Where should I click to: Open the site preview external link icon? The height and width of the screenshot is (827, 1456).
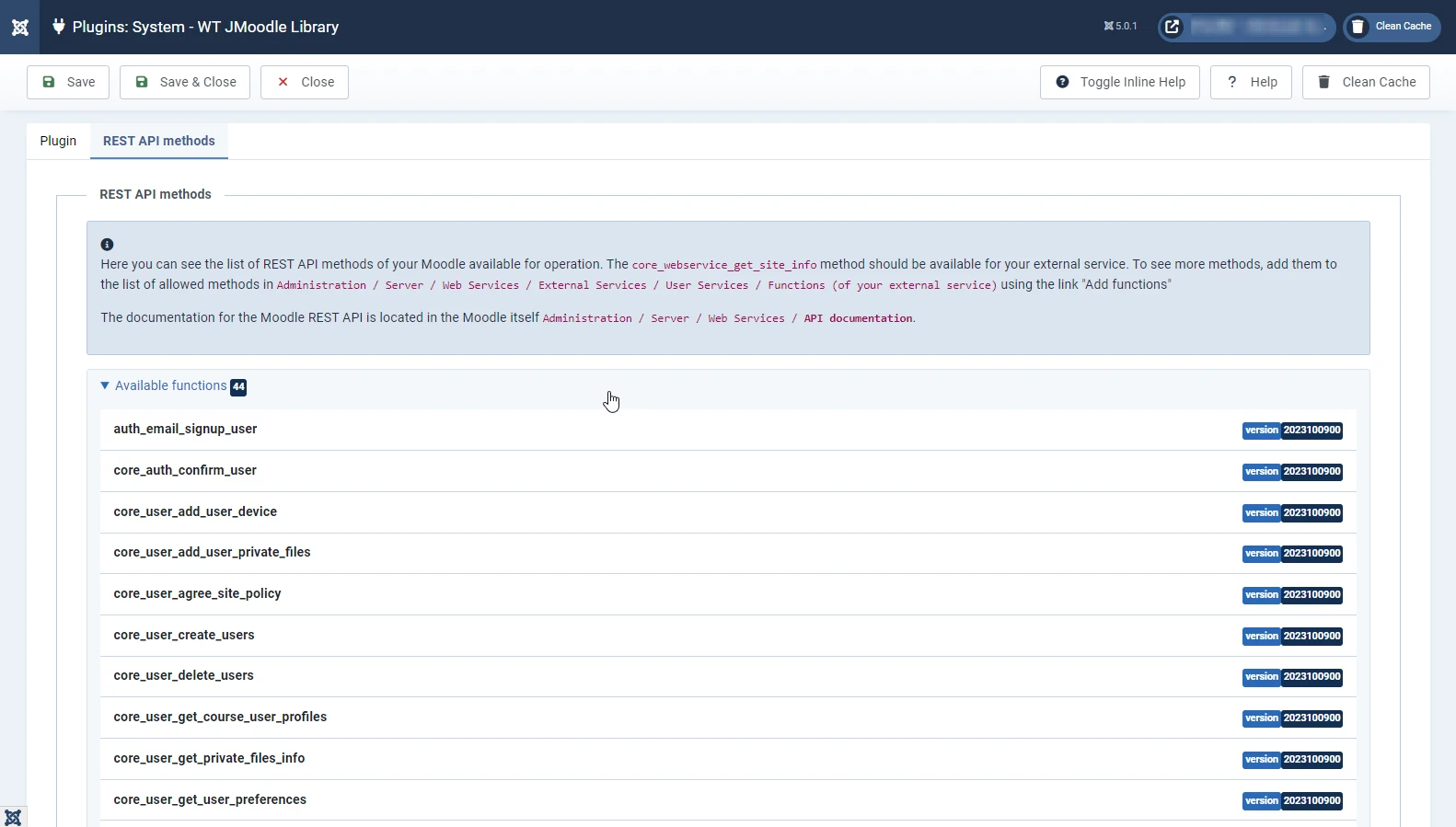(1172, 27)
